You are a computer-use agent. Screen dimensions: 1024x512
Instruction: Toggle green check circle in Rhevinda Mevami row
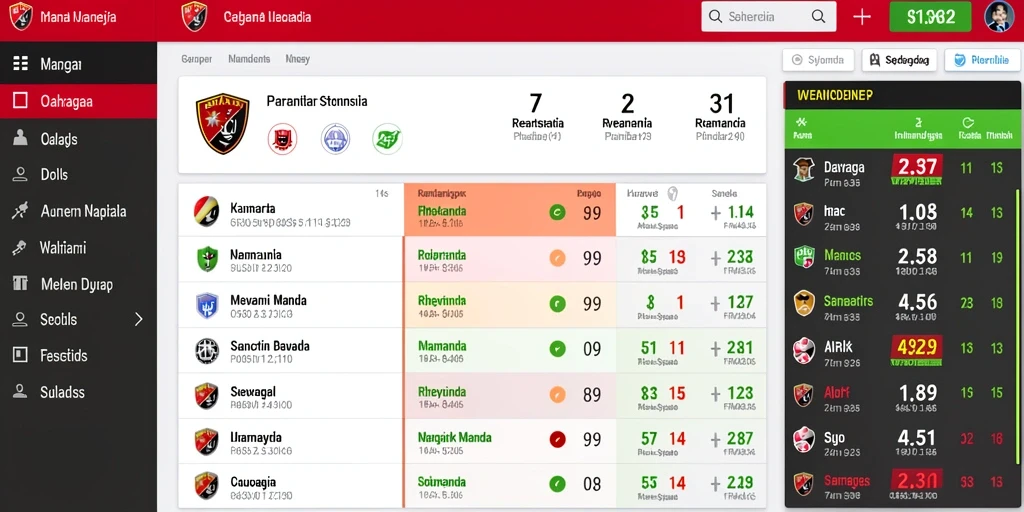(x=557, y=303)
